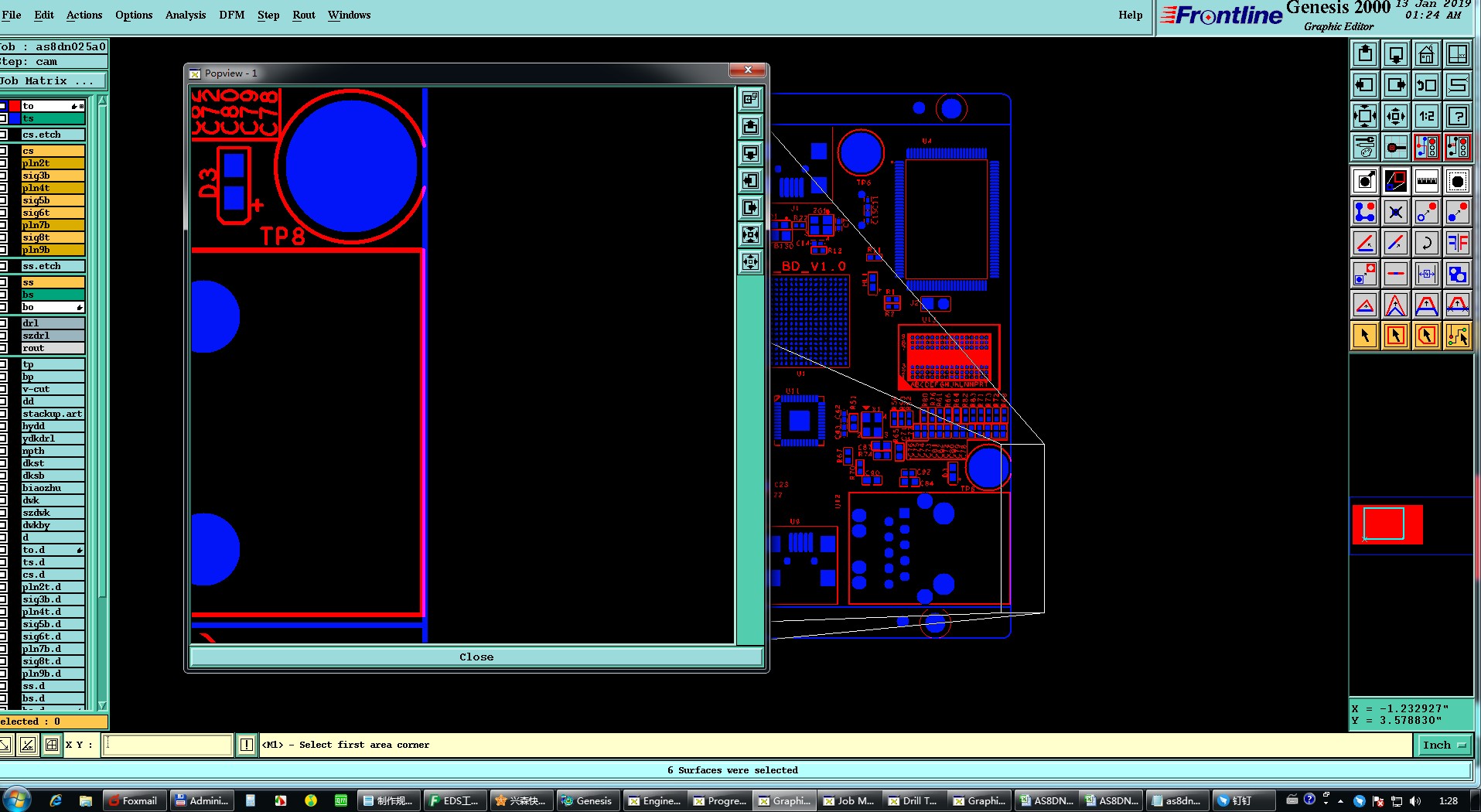Click the X Y coordinate input field
Image resolution: width=1481 pixels, height=812 pixels.
167,745
